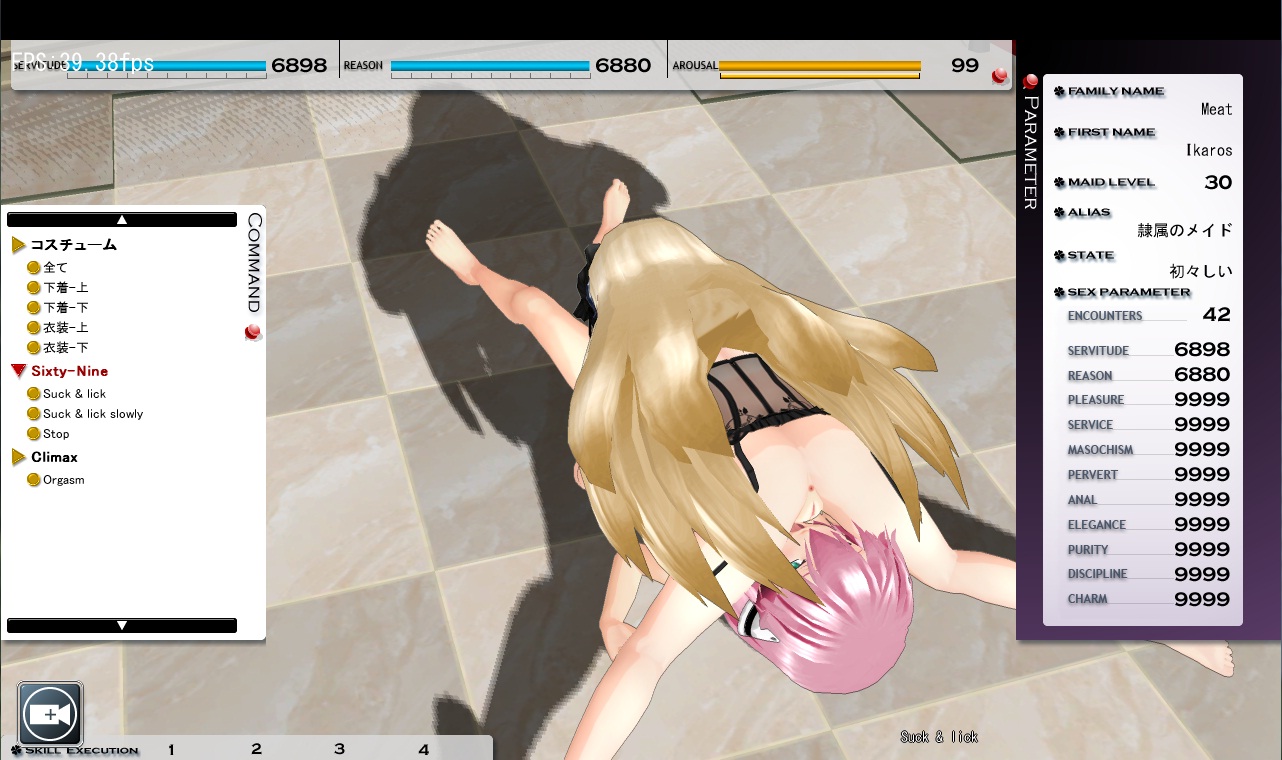
Task: Collapse the コスチューム category
Action: click(x=64, y=244)
